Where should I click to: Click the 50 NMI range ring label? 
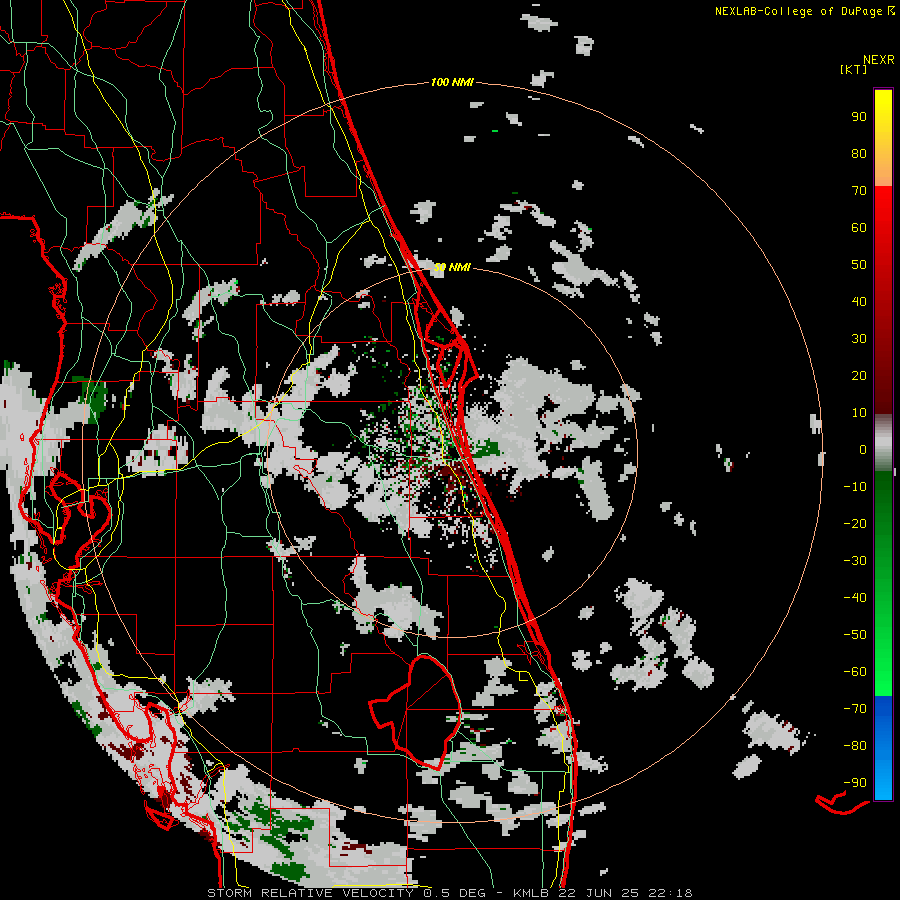452,267
